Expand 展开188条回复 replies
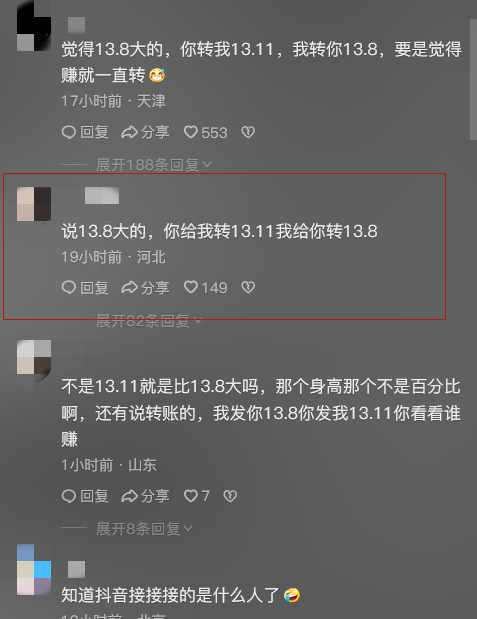The image size is (477, 619). (154, 165)
